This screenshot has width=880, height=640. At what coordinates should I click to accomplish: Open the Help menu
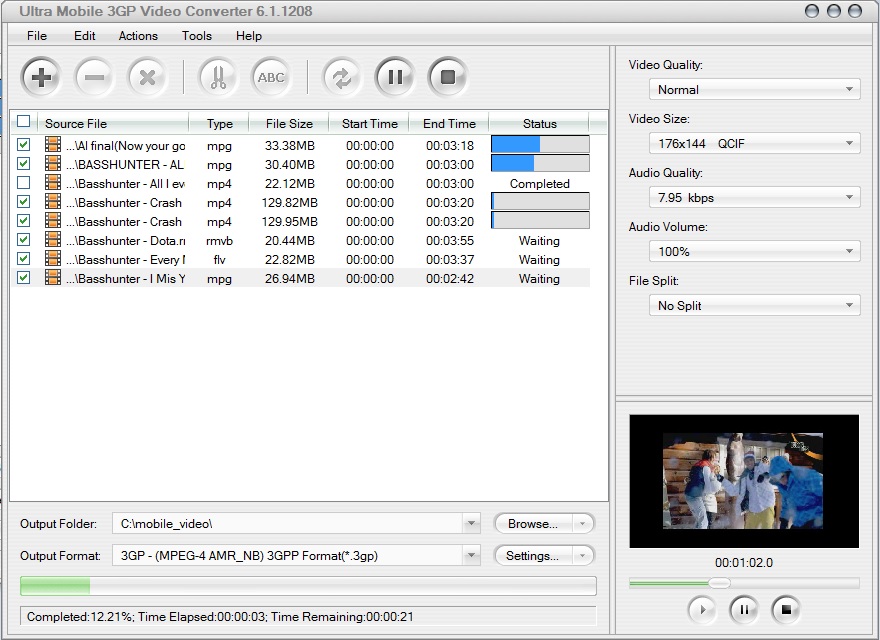tap(249, 36)
